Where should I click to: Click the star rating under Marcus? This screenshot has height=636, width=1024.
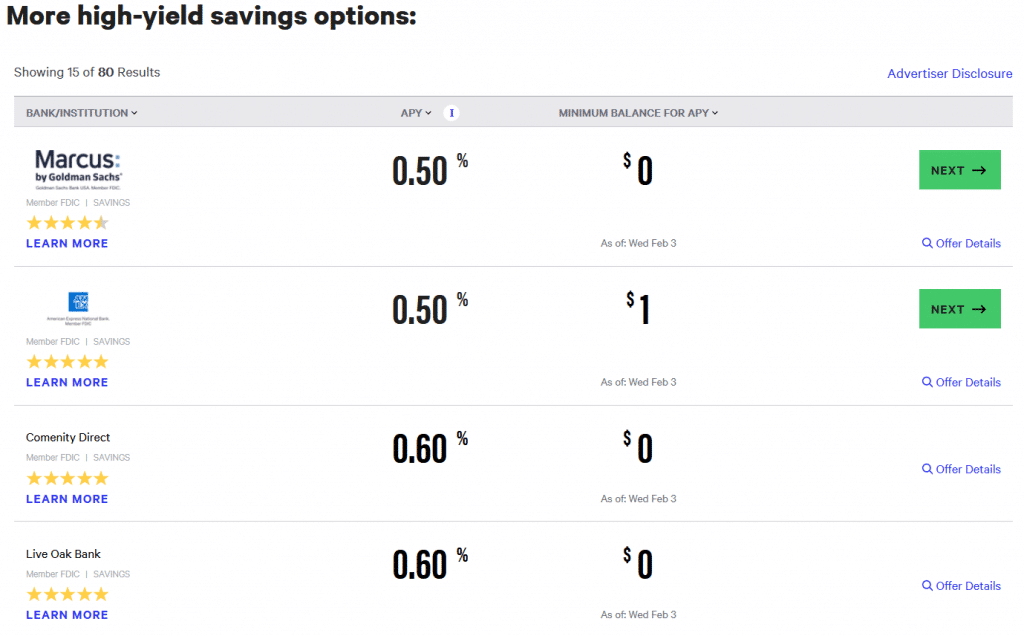(67, 222)
